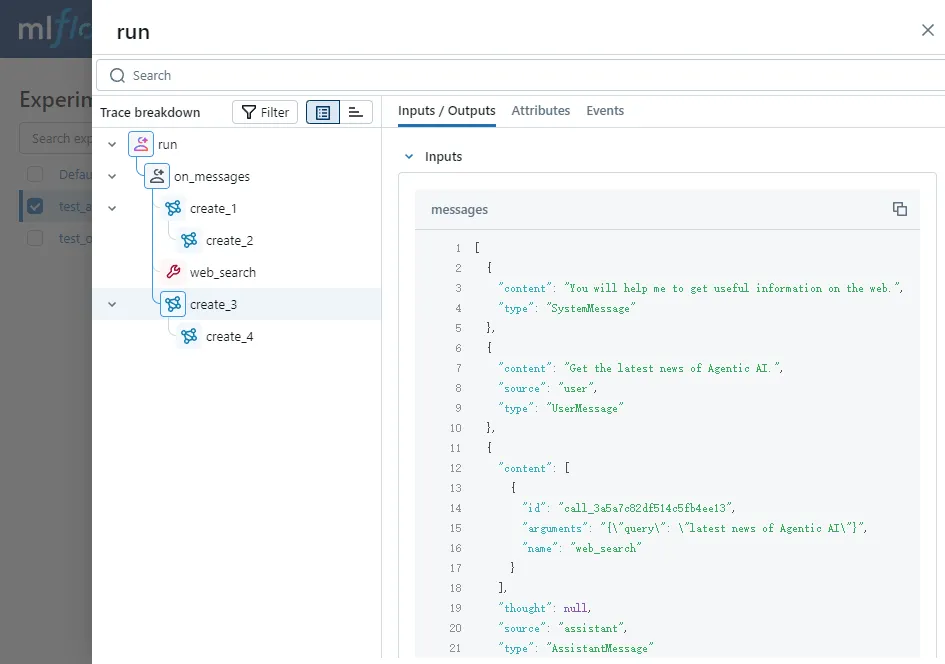This screenshot has width=945, height=664.
Task: Click the "Trace breakdown" heading
Action: pyautogui.click(x=150, y=113)
